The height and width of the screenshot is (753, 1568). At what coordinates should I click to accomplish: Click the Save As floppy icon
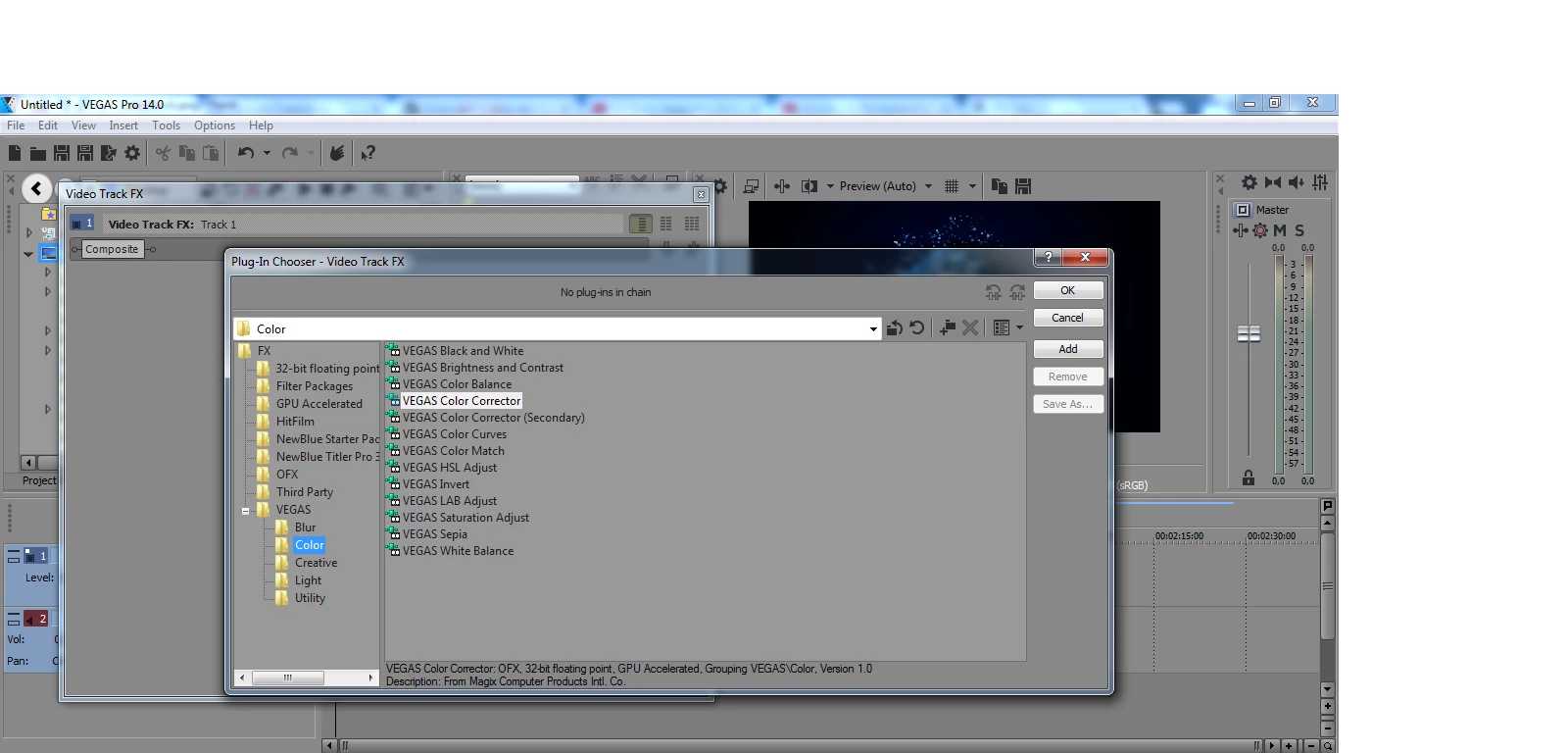84,153
